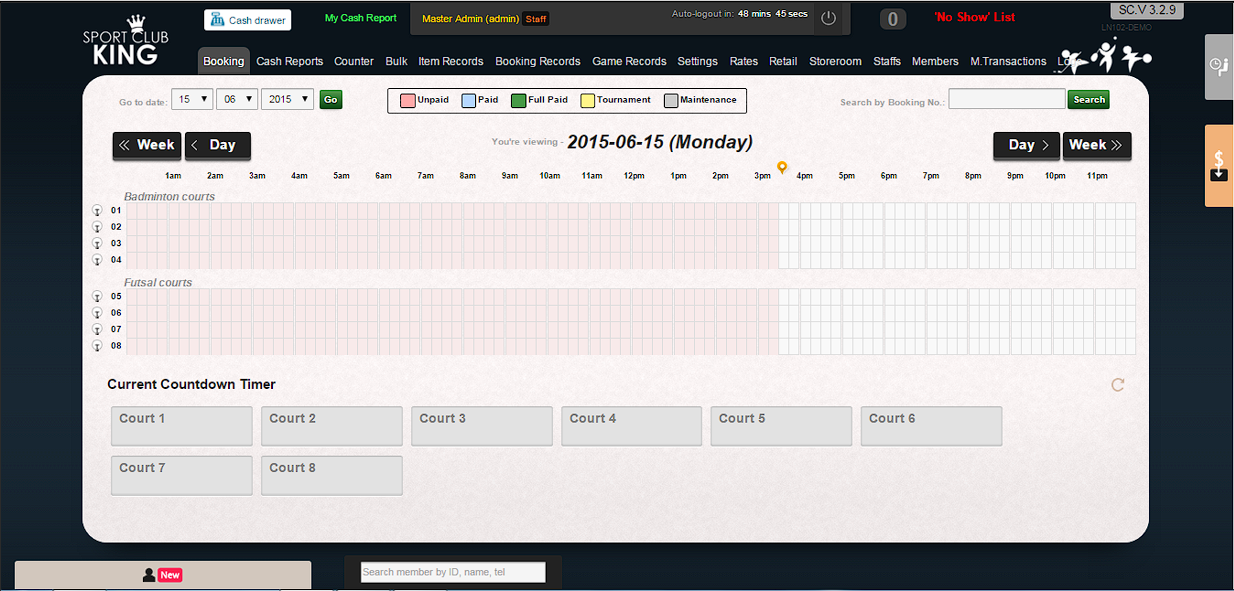
Task: Open the waiting clock side panel
Action: (1218, 66)
